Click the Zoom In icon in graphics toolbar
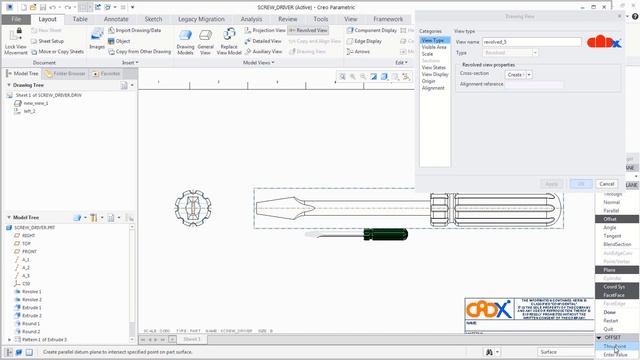 coord(353,76)
